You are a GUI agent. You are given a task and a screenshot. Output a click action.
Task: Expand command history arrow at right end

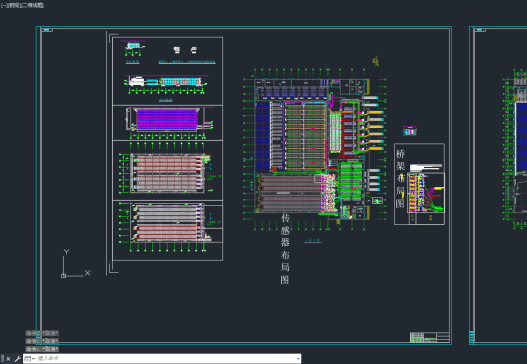pos(298,359)
